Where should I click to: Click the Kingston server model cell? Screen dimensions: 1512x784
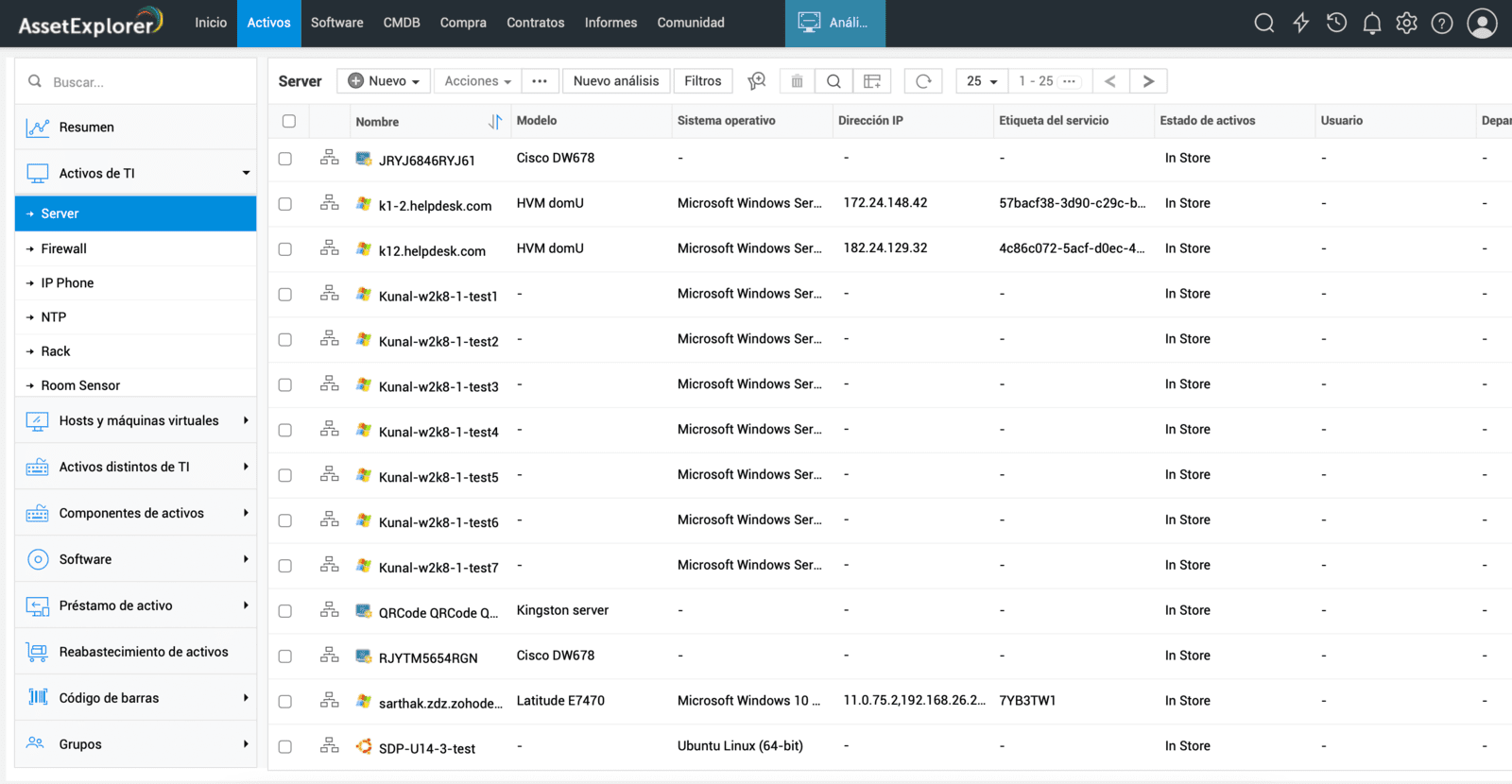coord(562,610)
